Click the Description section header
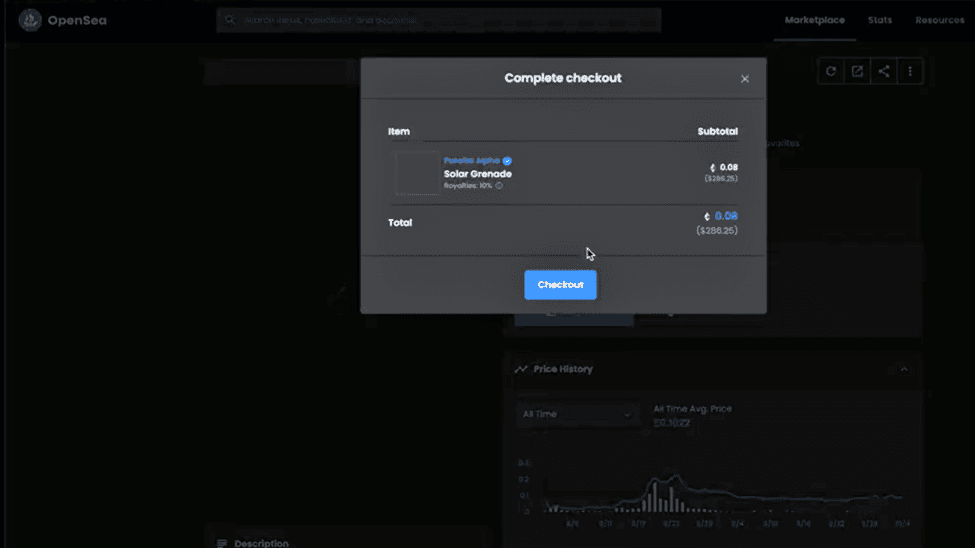 (x=261, y=543)
